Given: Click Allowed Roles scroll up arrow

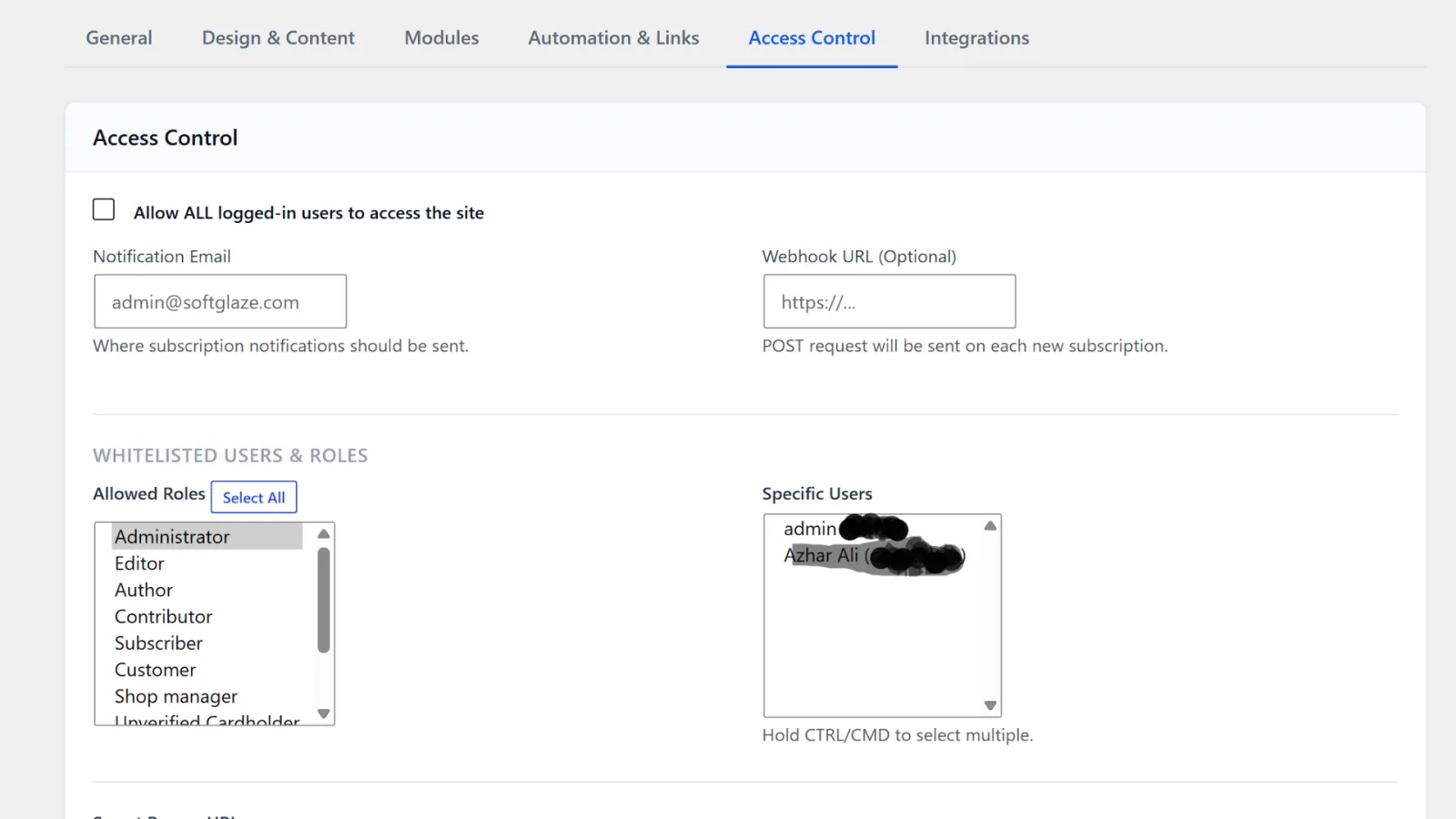Looking at the screenshot, I should (324, 533).
